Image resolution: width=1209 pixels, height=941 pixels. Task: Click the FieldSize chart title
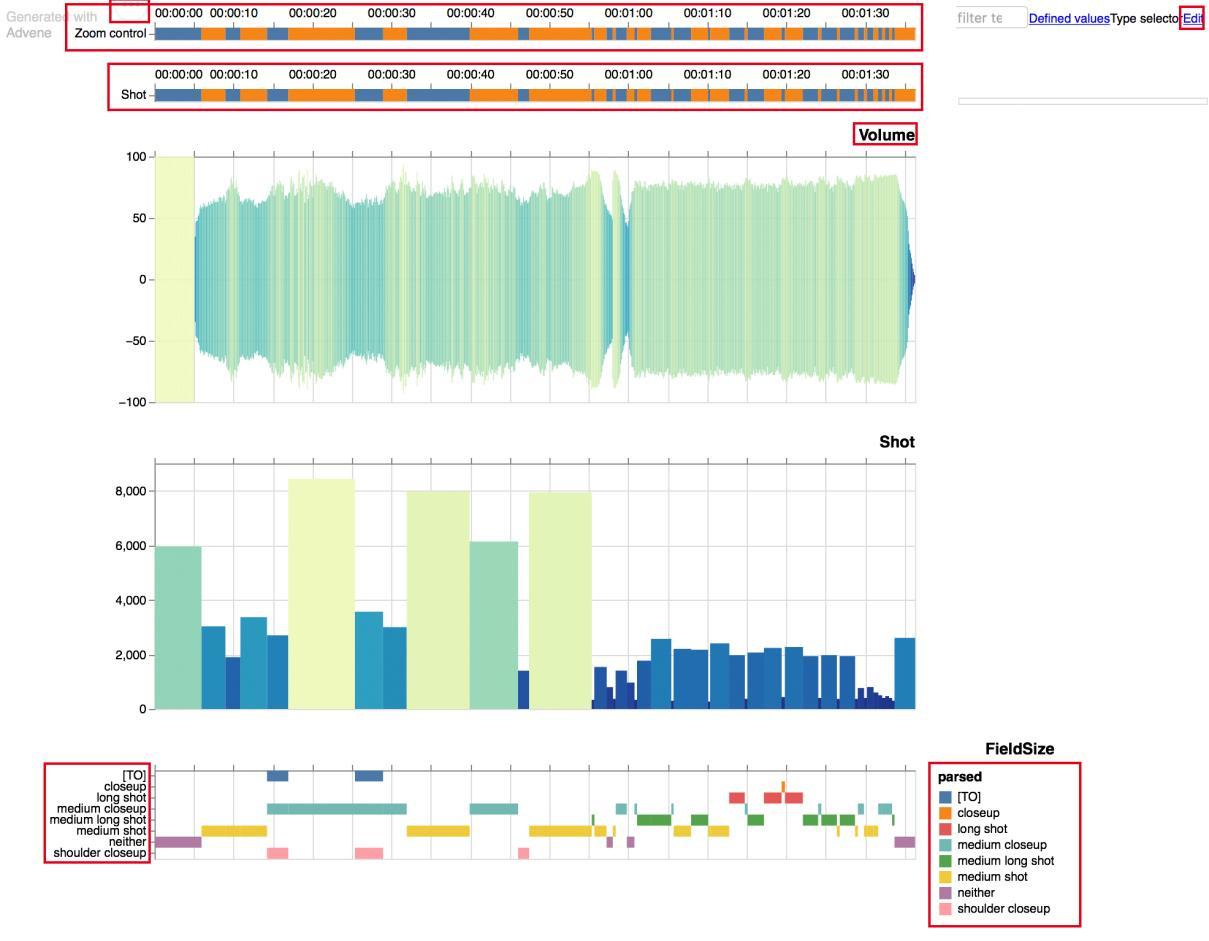[1019, 749]
